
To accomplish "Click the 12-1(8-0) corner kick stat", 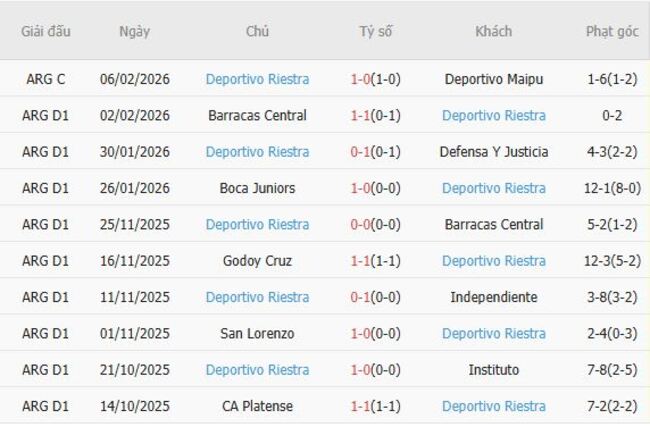I will point(613,188).
